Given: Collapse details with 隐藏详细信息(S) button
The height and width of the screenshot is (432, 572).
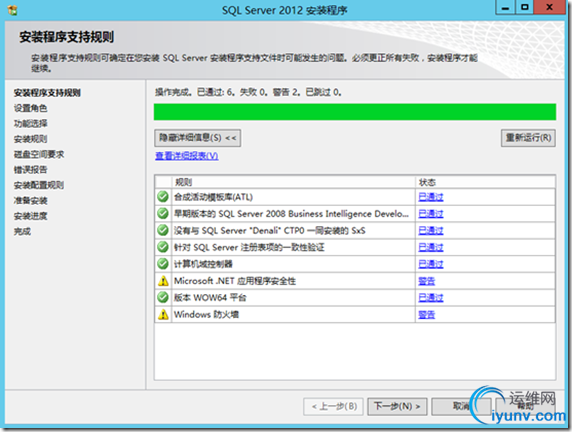Looking at the screenshot, I should point(197,138).
